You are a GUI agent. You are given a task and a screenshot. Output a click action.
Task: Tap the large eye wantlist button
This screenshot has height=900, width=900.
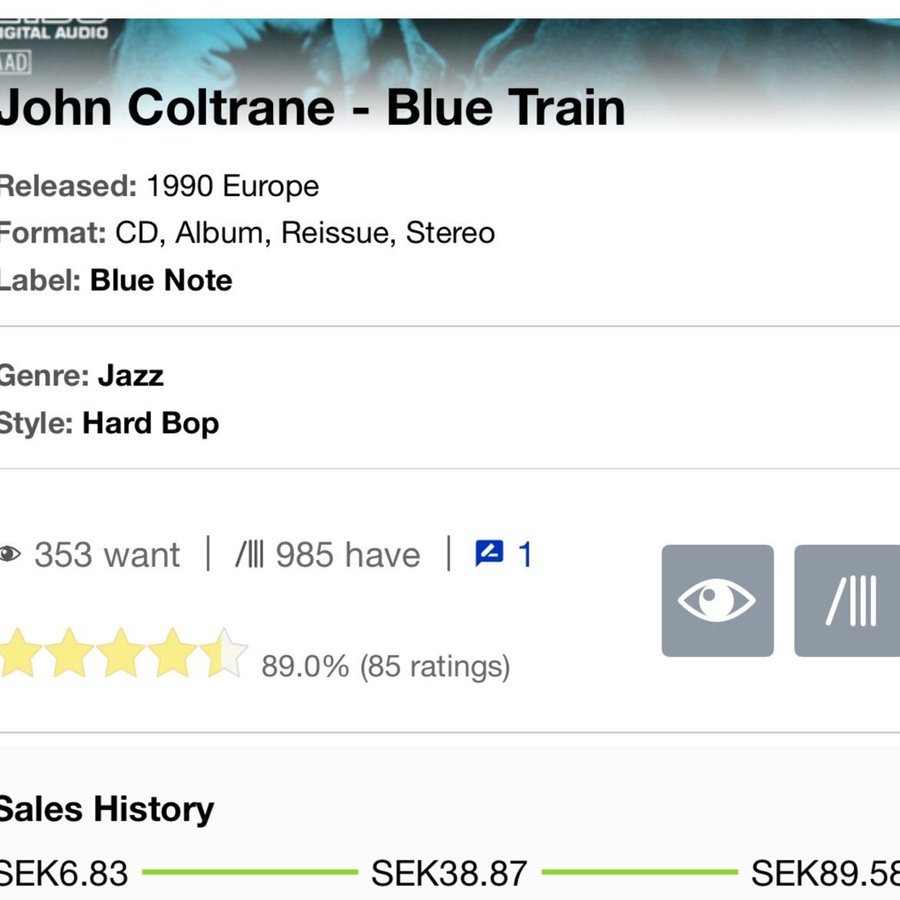pyautogui.click(x=717, y=601)
